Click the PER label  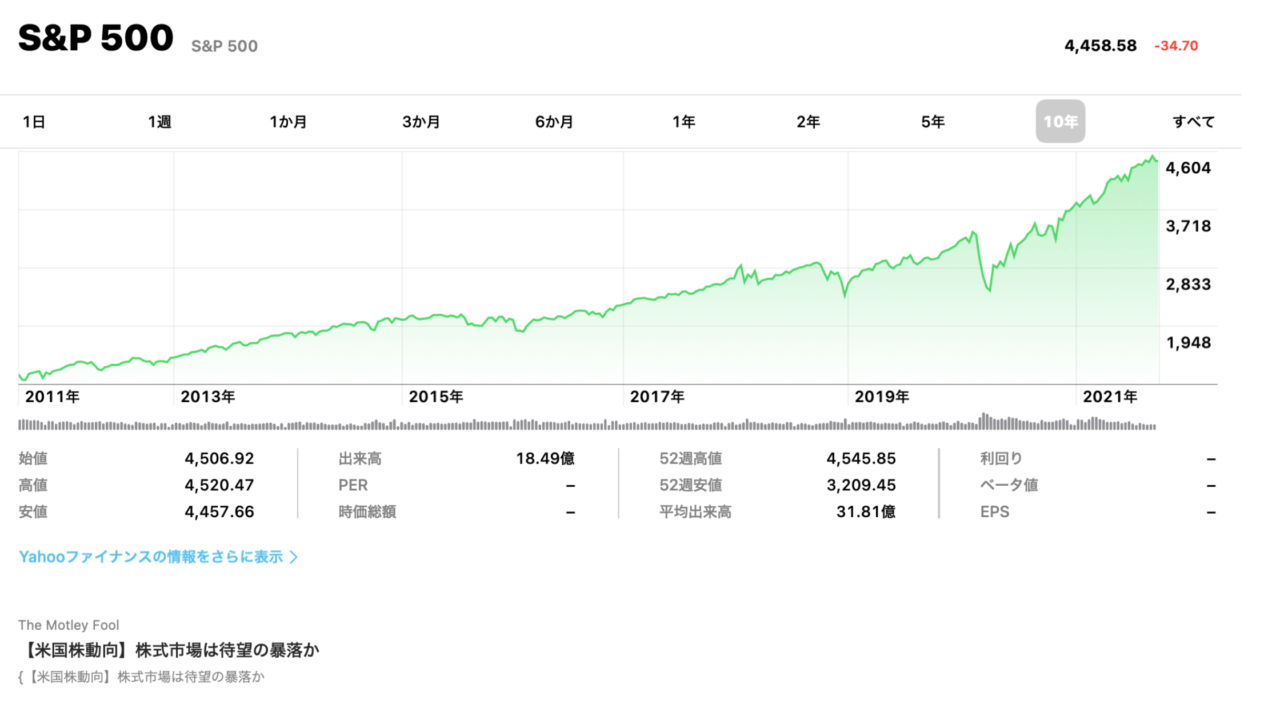pos(353,485)
